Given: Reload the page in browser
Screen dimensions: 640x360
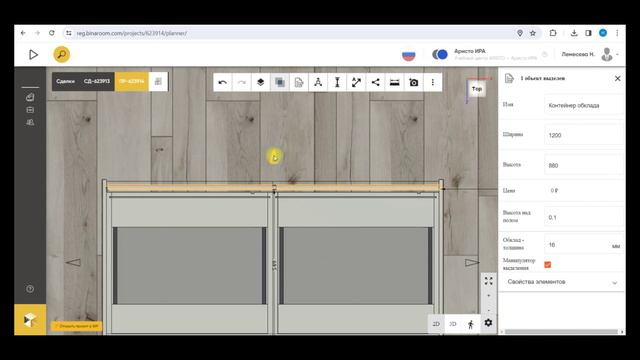Looking at the screenshot, I should [x=51, y=33].
